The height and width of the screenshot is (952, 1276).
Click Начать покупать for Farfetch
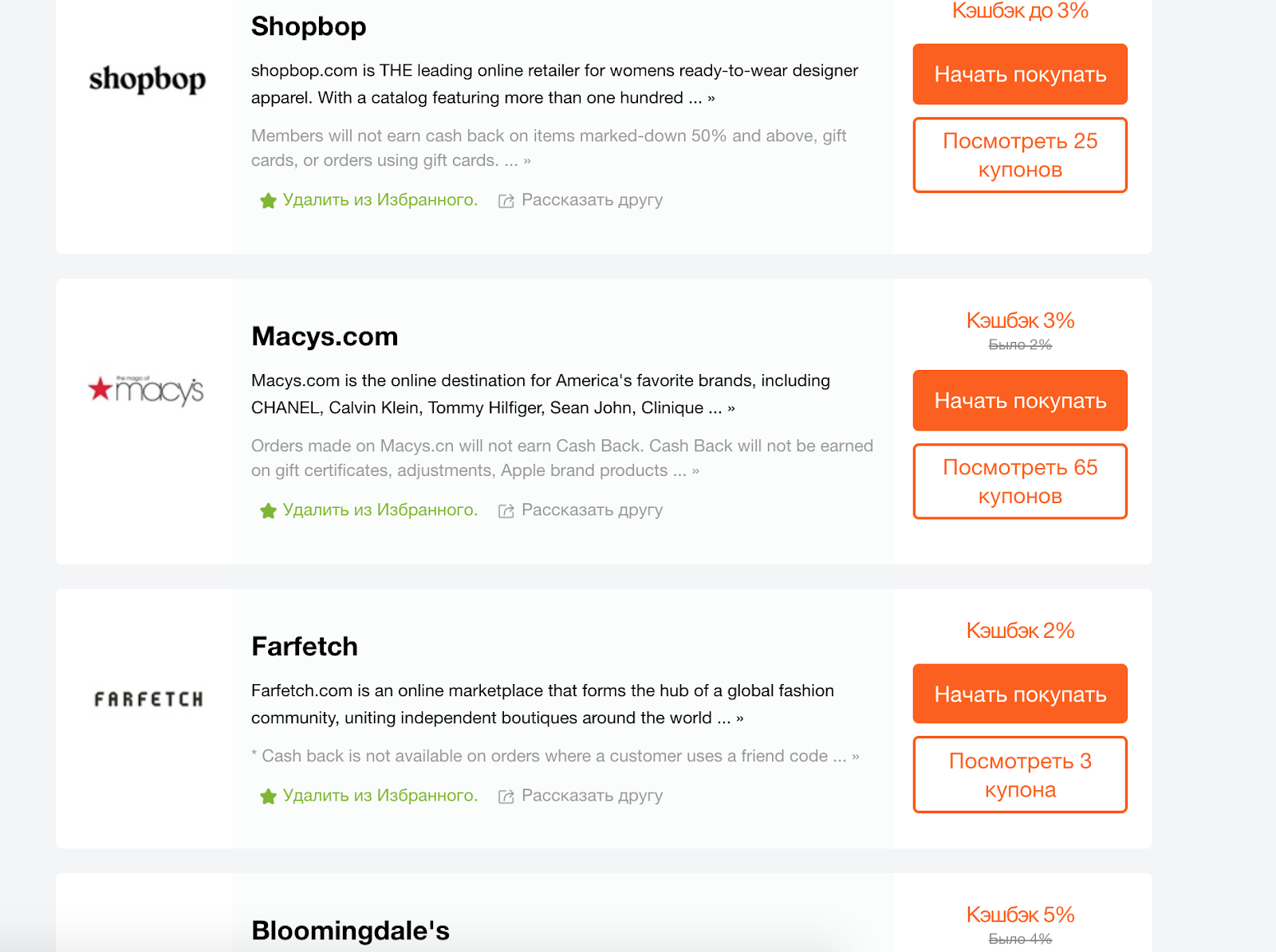coord(1020,694)
